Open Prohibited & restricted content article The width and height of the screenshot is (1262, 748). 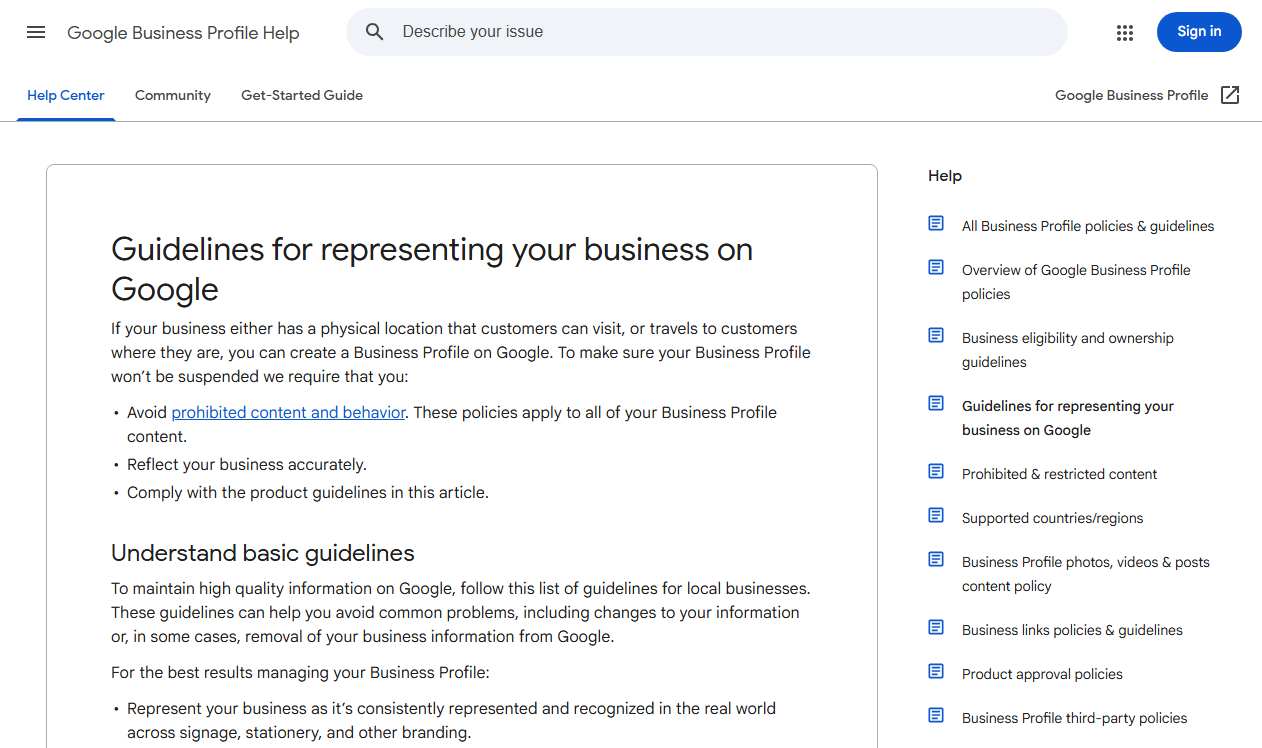tap(1059, 474)
